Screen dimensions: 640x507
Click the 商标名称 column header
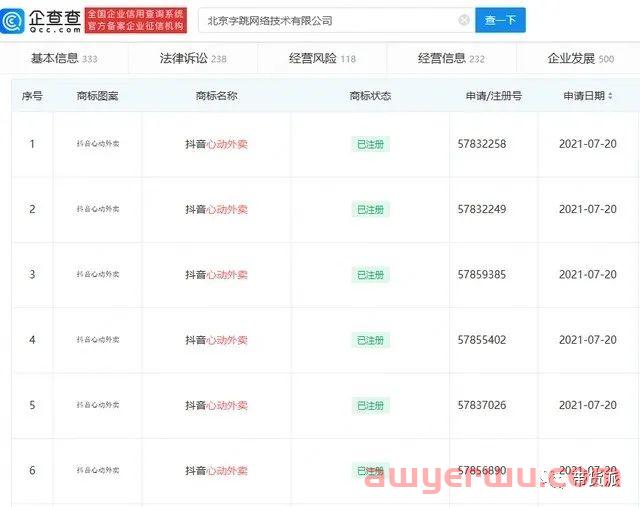216,96
